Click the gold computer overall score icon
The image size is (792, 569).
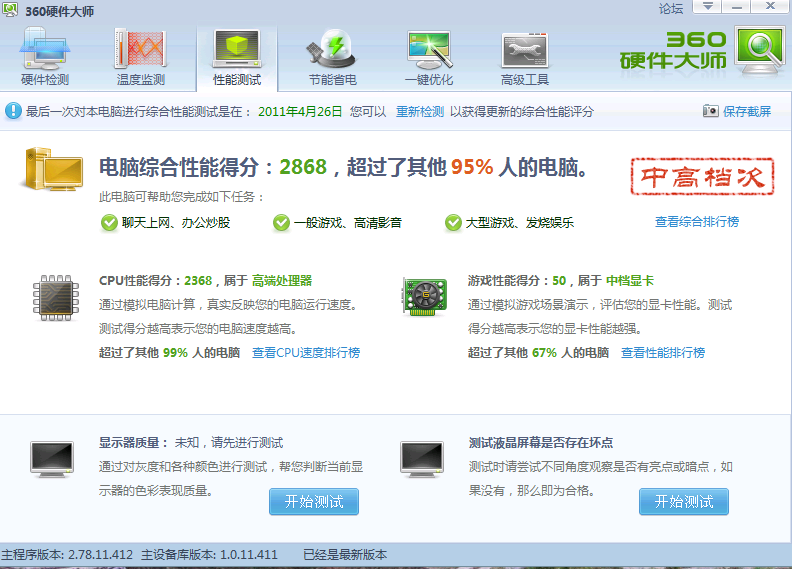[x=52, y=170]
